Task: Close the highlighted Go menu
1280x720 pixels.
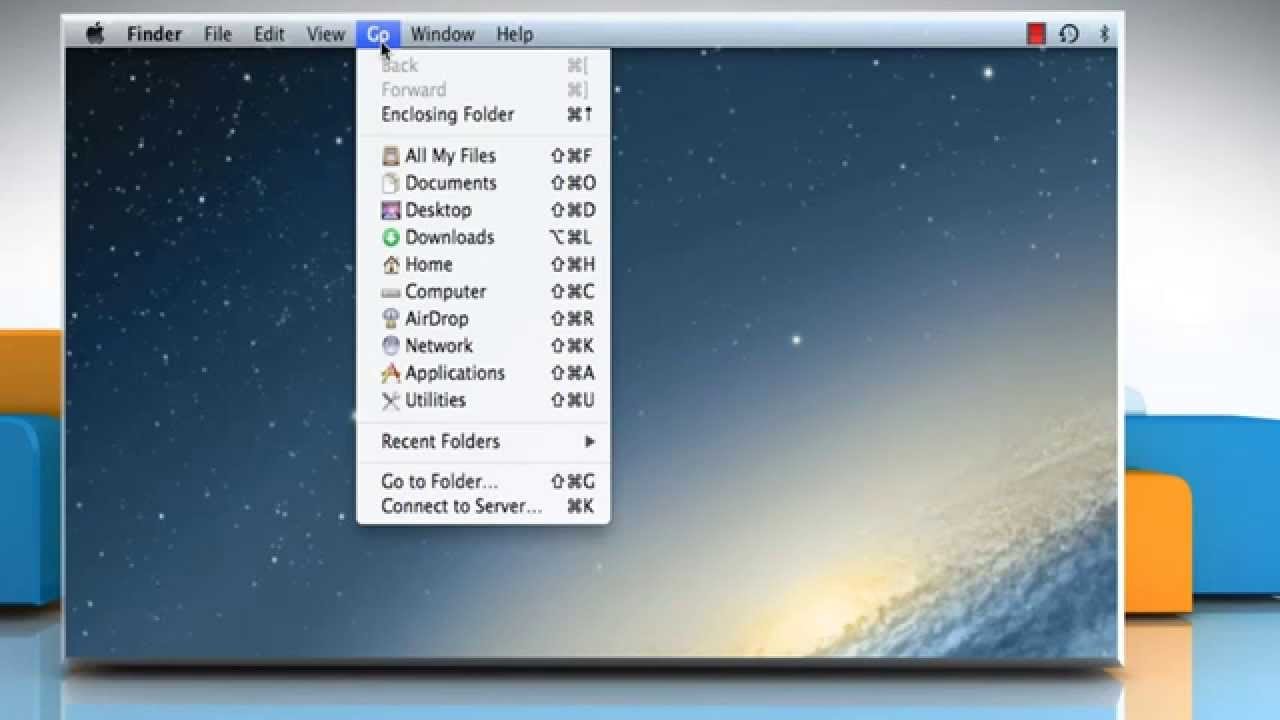Action: (378, 34)
